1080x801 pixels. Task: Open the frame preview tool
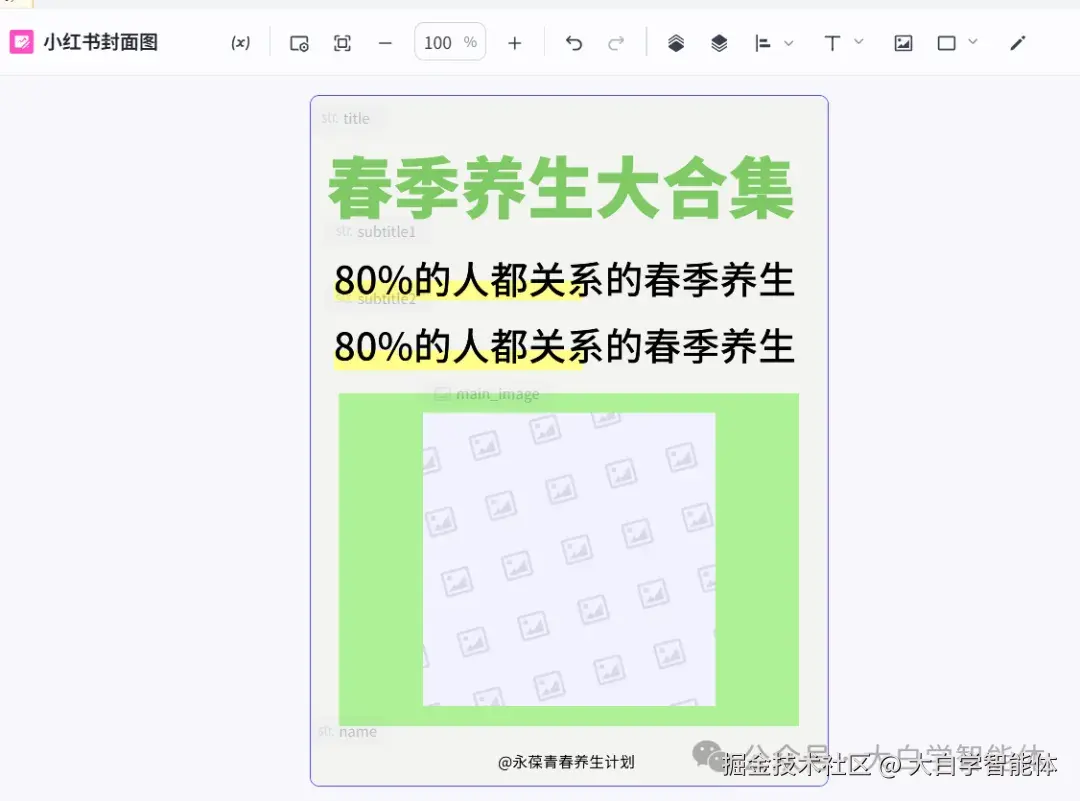tap(298, 42)
